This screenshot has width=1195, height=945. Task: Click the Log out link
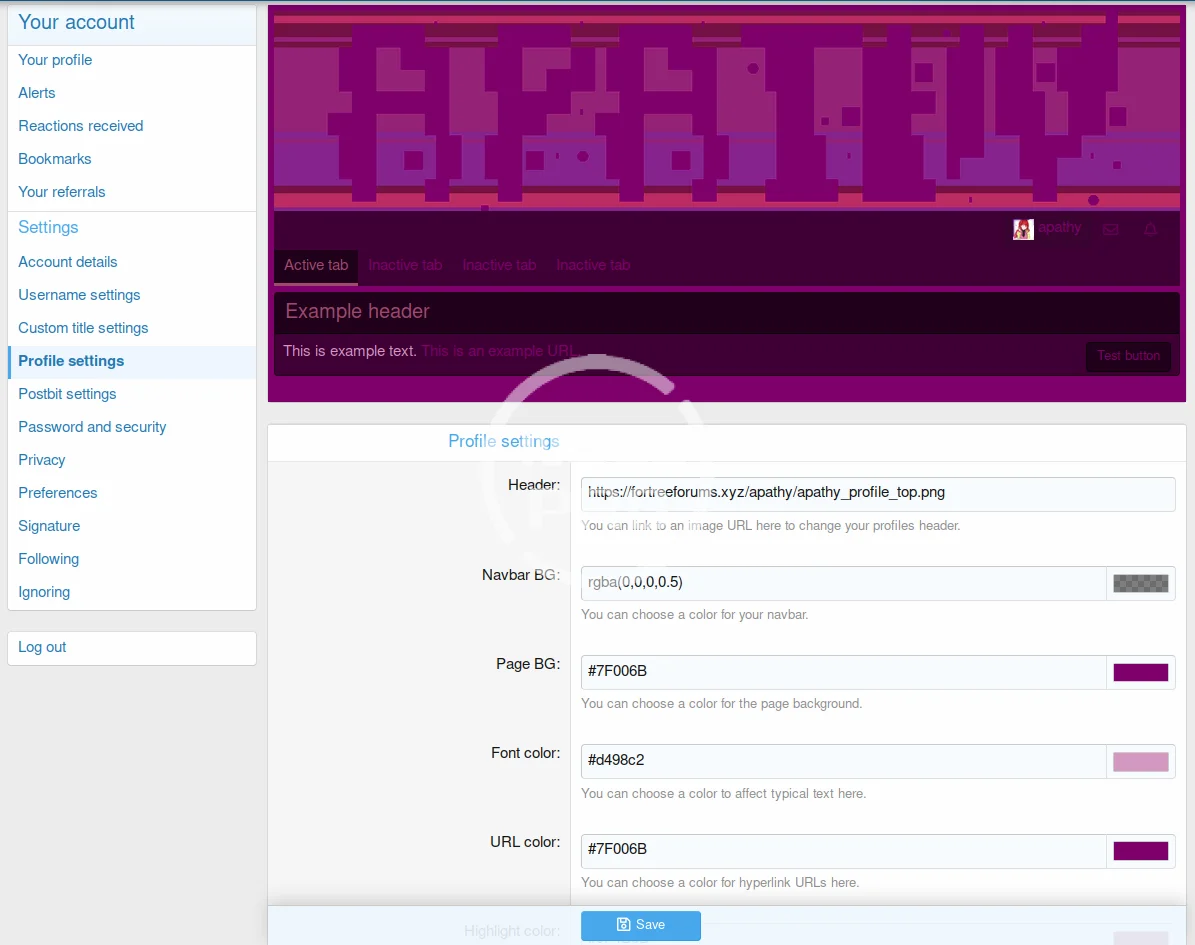click(x=42, y=647)
